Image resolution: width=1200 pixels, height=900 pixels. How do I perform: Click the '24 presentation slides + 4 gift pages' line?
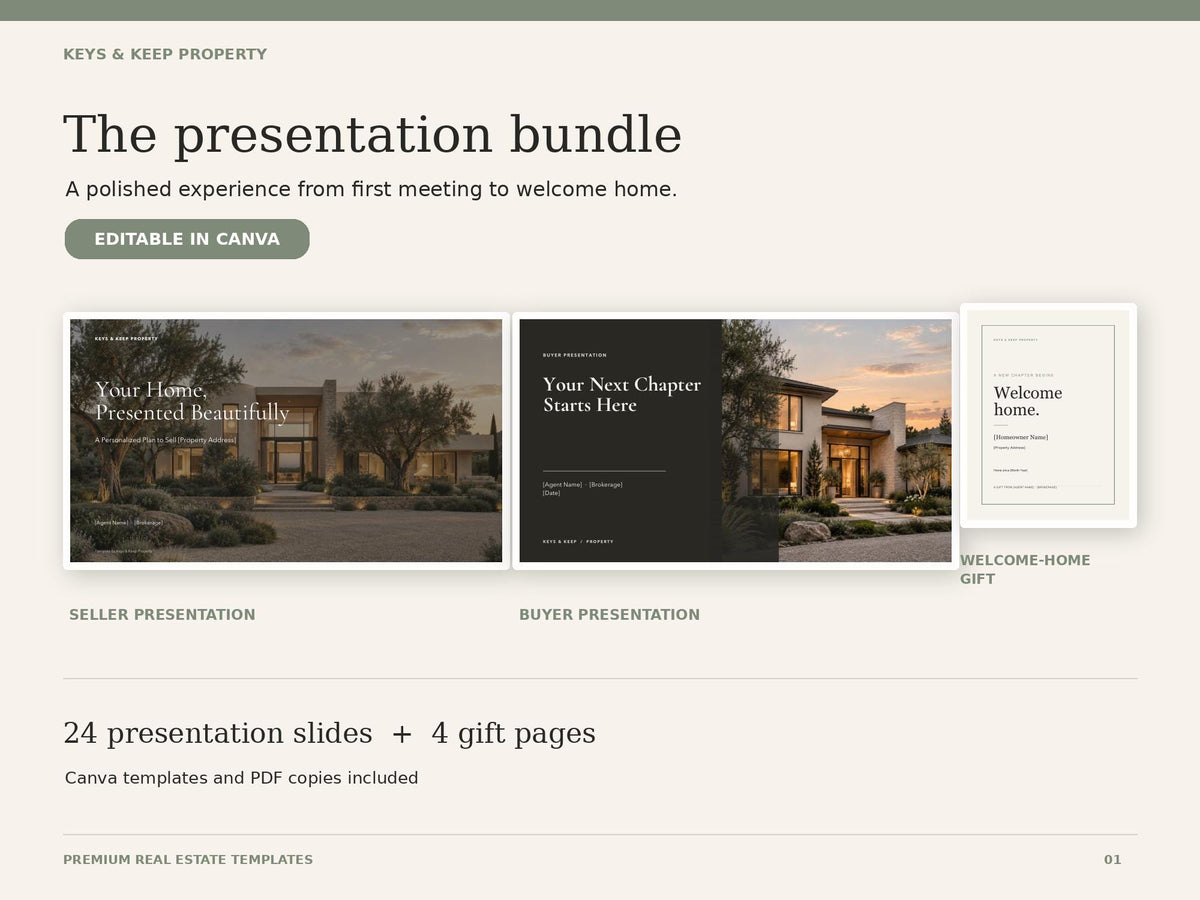coord(329,734)
